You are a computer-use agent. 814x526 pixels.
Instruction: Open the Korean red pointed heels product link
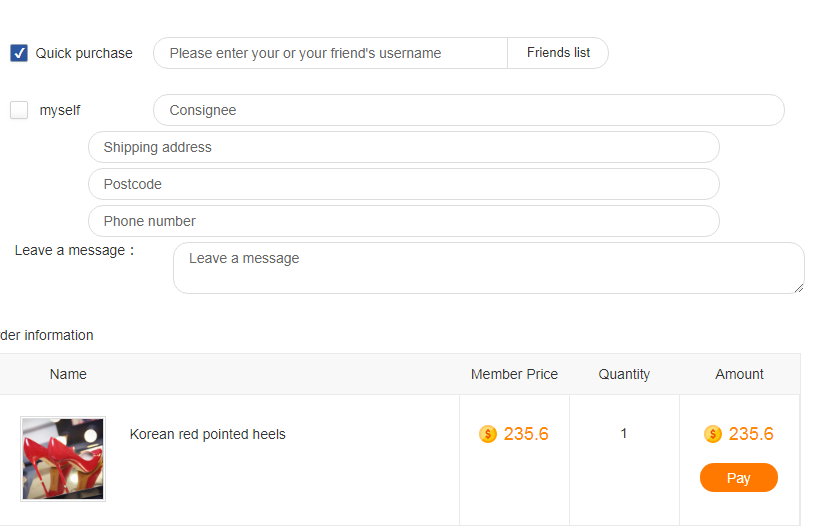tap(208, 434)
